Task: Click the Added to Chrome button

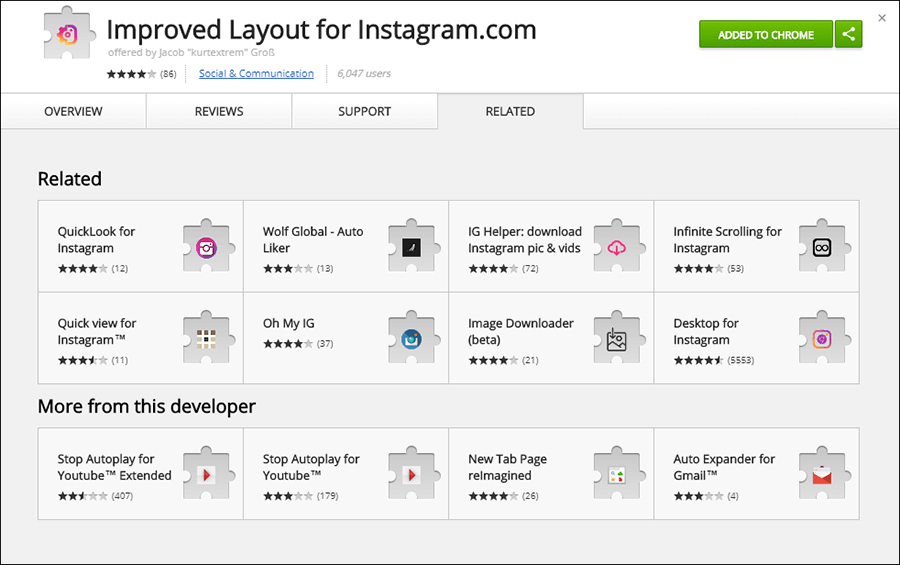Action: coord(766,34)
